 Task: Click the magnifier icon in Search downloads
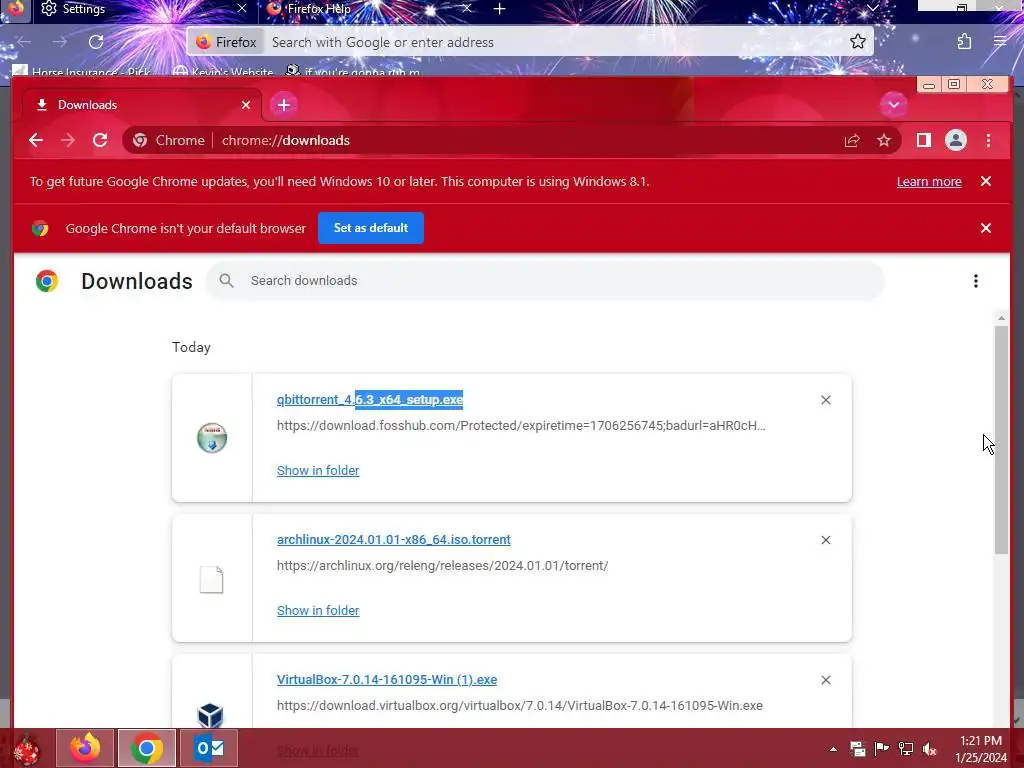[x=227, y=281]
